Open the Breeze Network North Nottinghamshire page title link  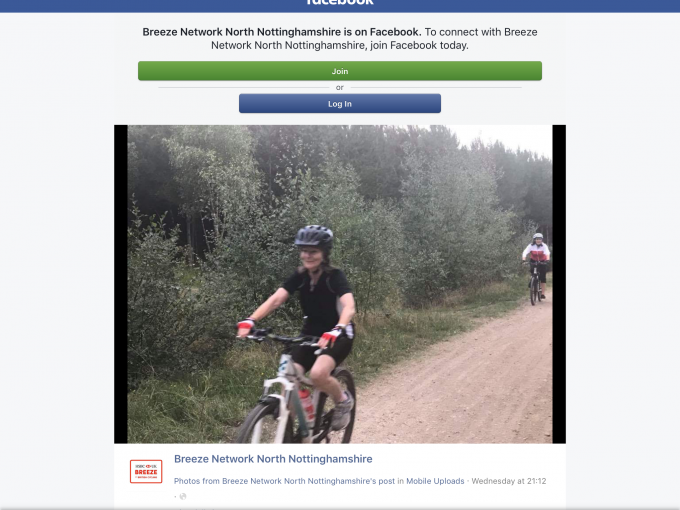click(273, 459)
